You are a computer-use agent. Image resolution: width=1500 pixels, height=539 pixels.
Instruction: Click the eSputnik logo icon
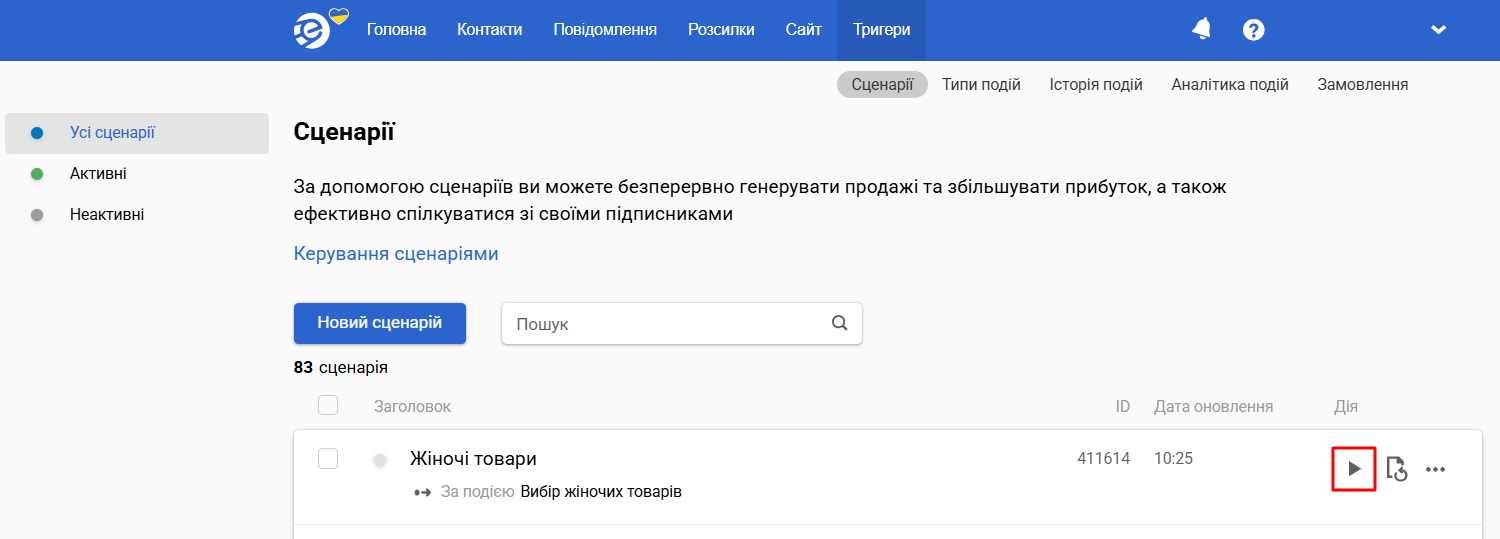(312, 31)
